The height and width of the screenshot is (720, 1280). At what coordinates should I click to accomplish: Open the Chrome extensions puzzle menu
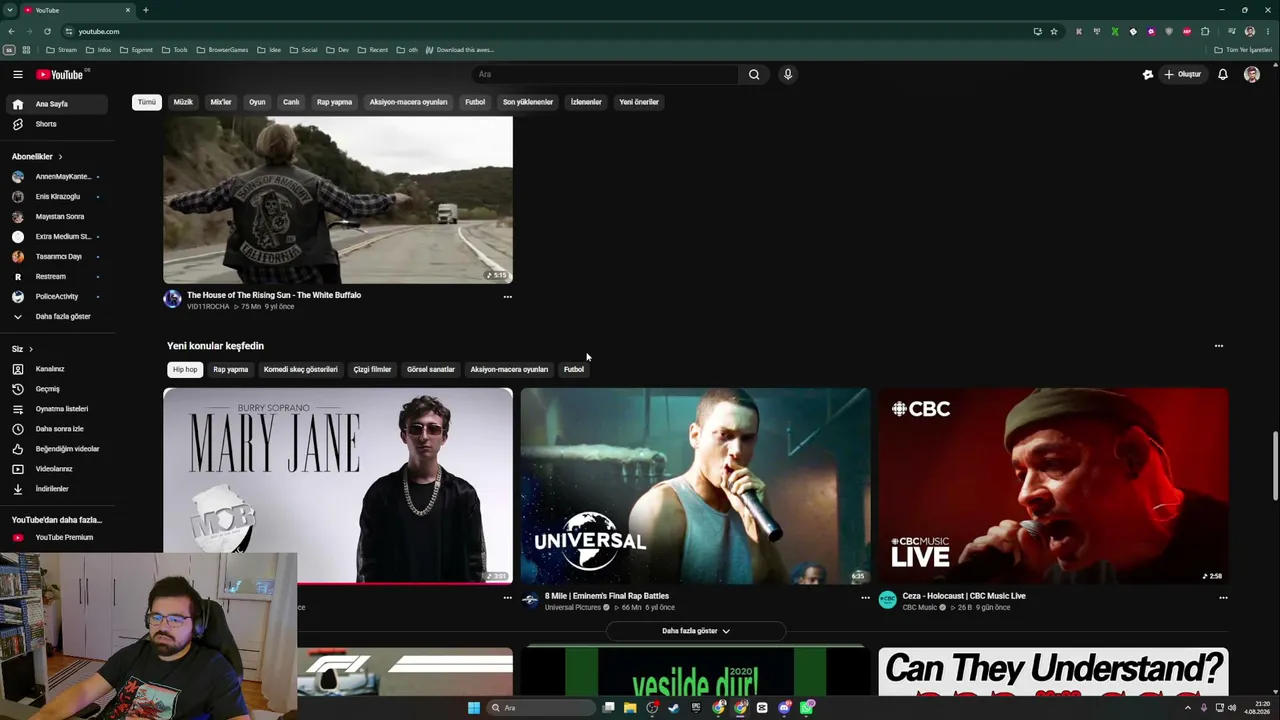1205,31
